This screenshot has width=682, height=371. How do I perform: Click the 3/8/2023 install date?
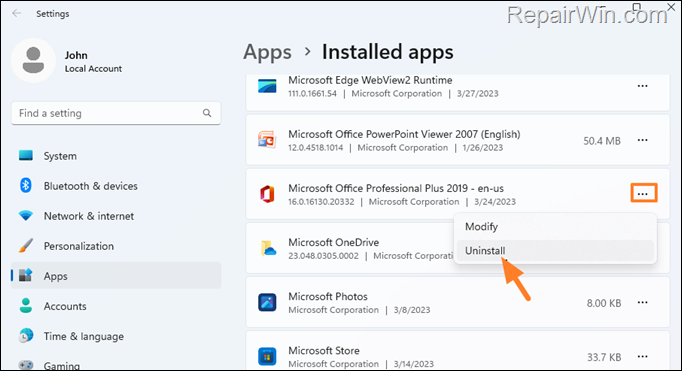[412, 310]
